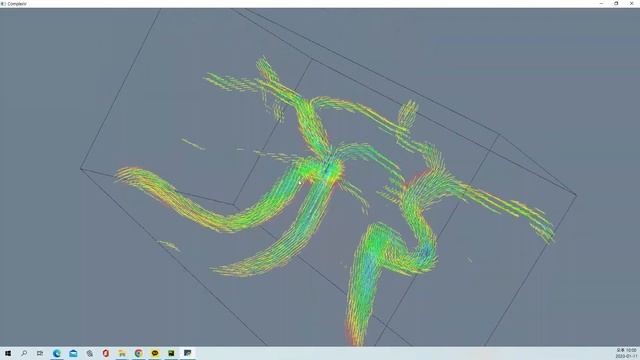640x360 pixels.
Task: Open KakaoTalk yellow chat icon
Action: 155,353
